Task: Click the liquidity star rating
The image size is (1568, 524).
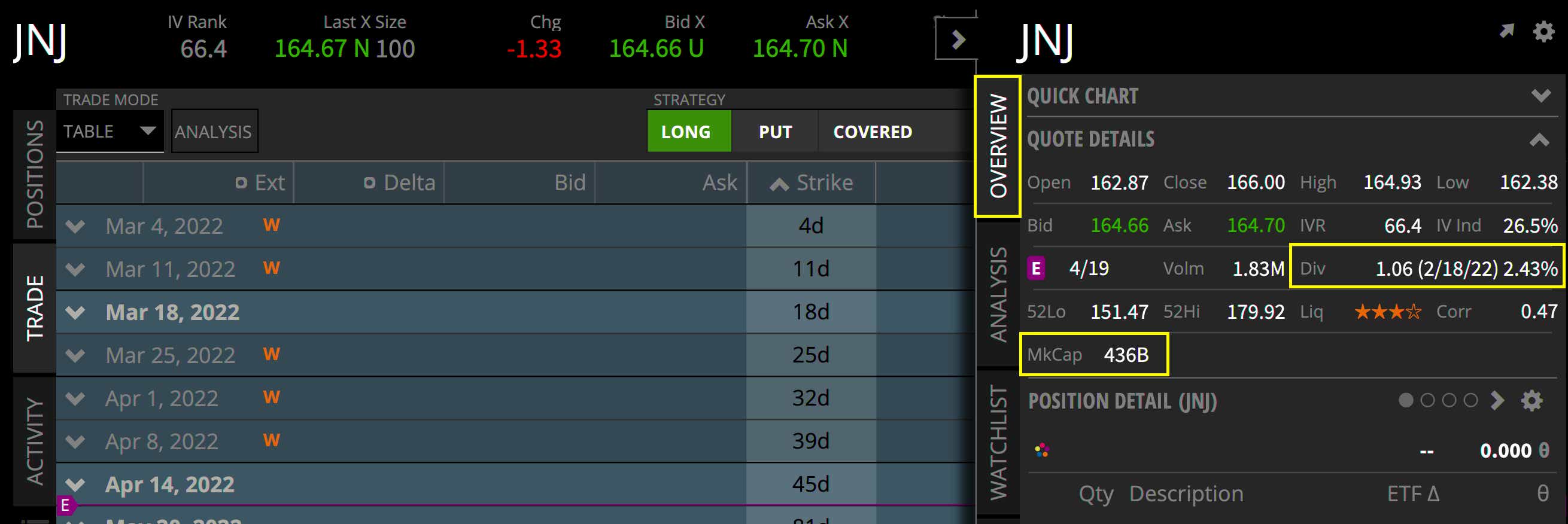Action: (x=1388, y=312)
